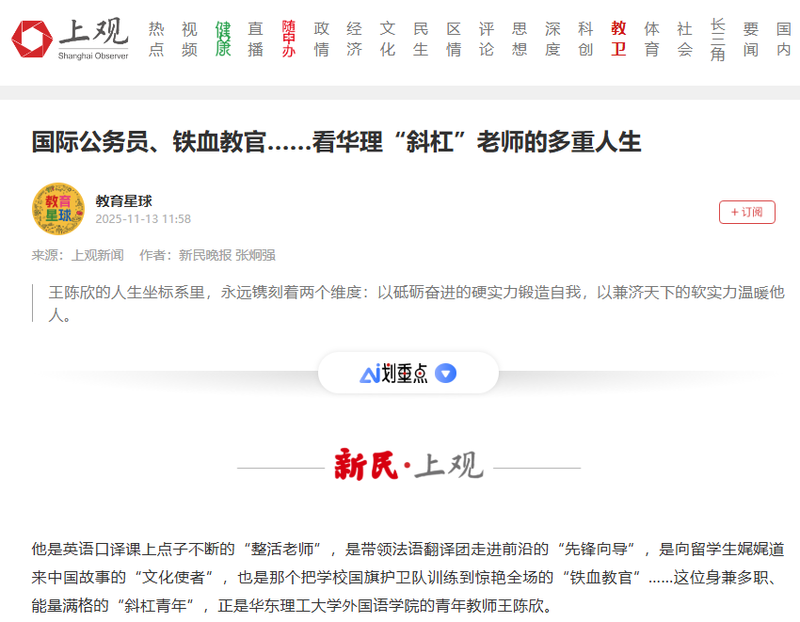Click the Shanghai Observer logo

[70, 39]
